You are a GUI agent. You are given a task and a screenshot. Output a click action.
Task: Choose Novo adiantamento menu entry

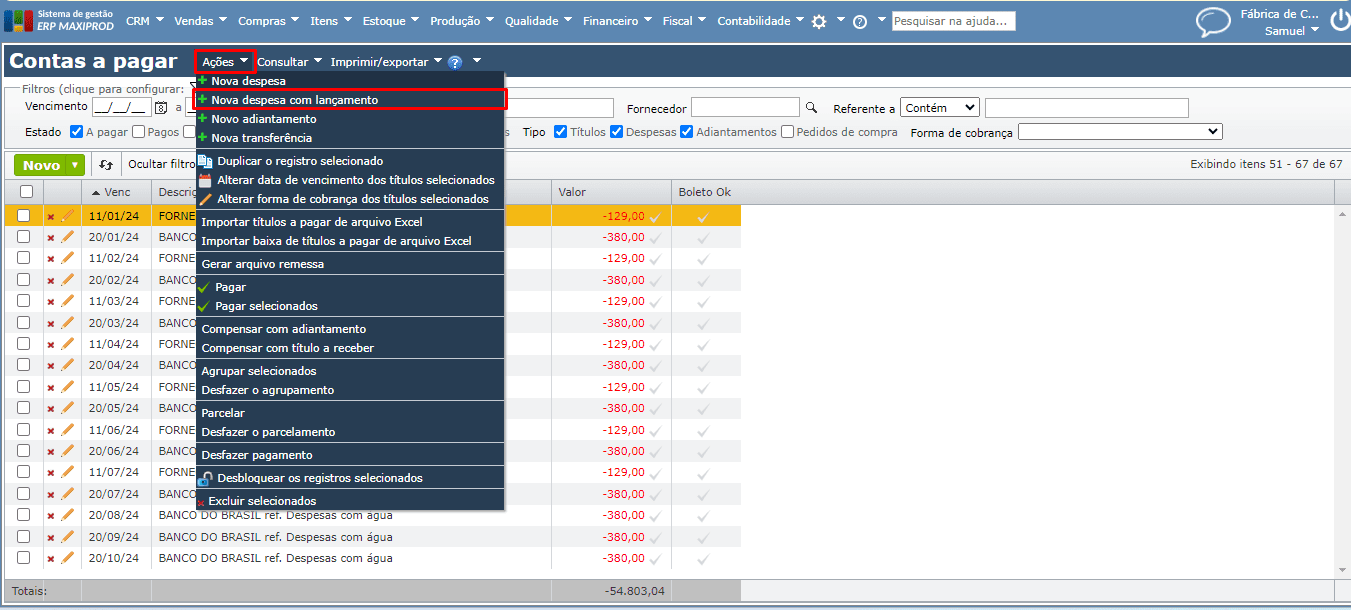click(x=350, y=119)
